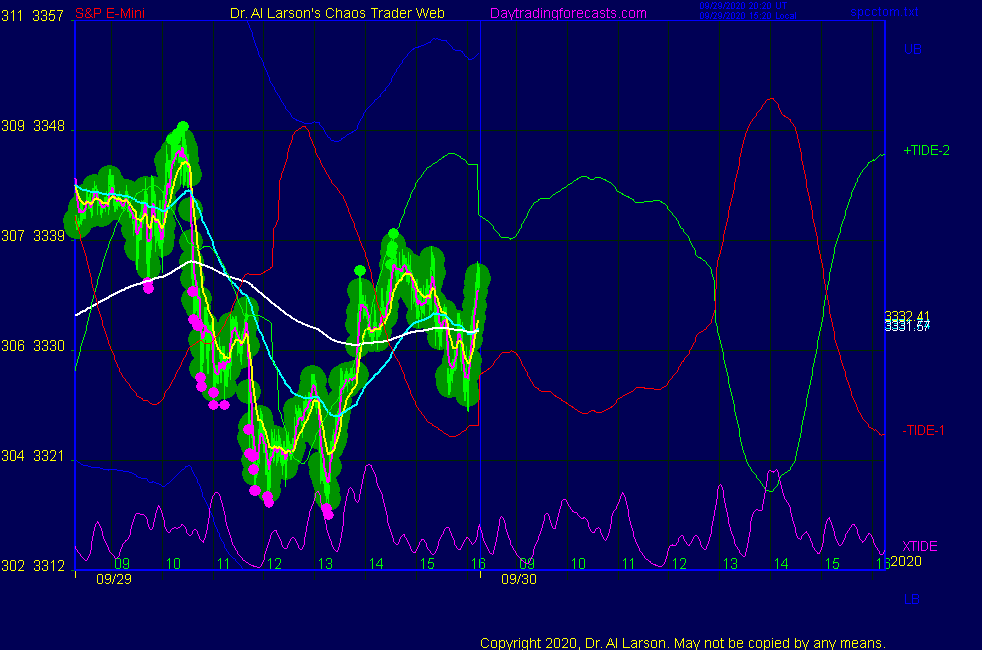Viewport: 982px width, 650px height.
Task: Click the 3339 price axis label
Action: point(49,236)
